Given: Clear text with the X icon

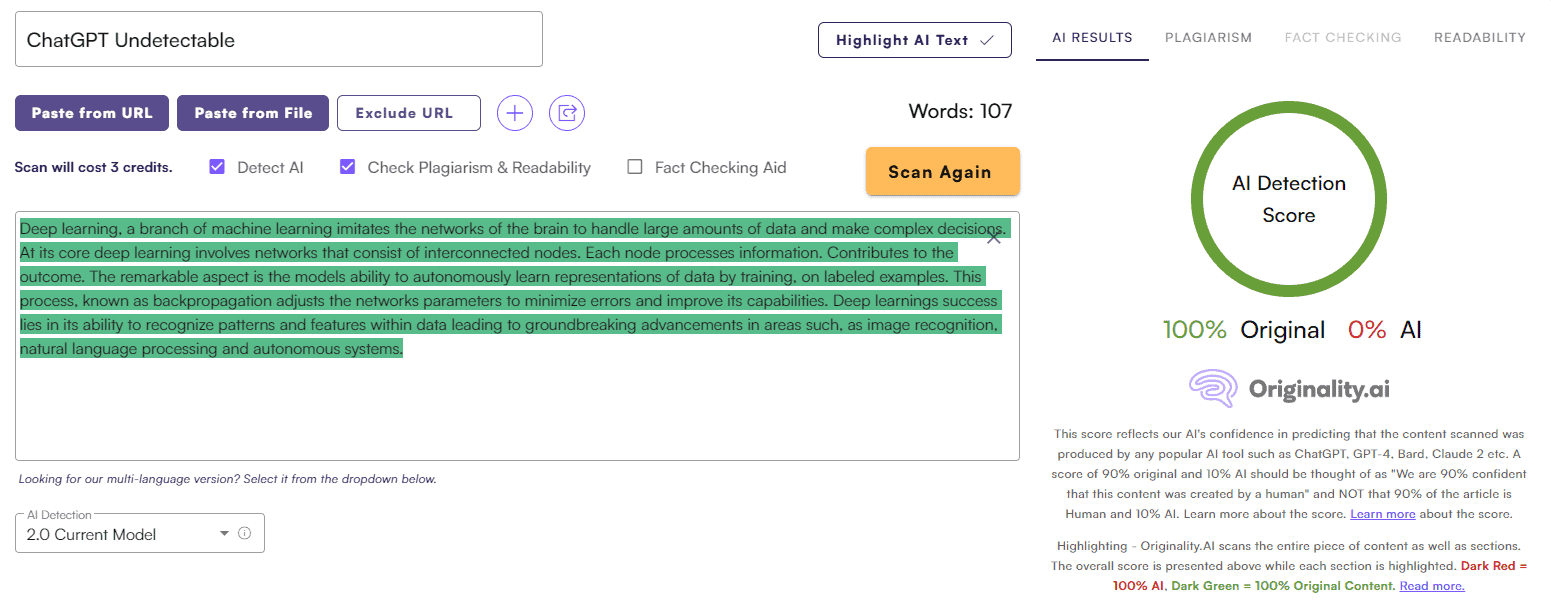Looking at the screenshot, I should tap(994, 238).
